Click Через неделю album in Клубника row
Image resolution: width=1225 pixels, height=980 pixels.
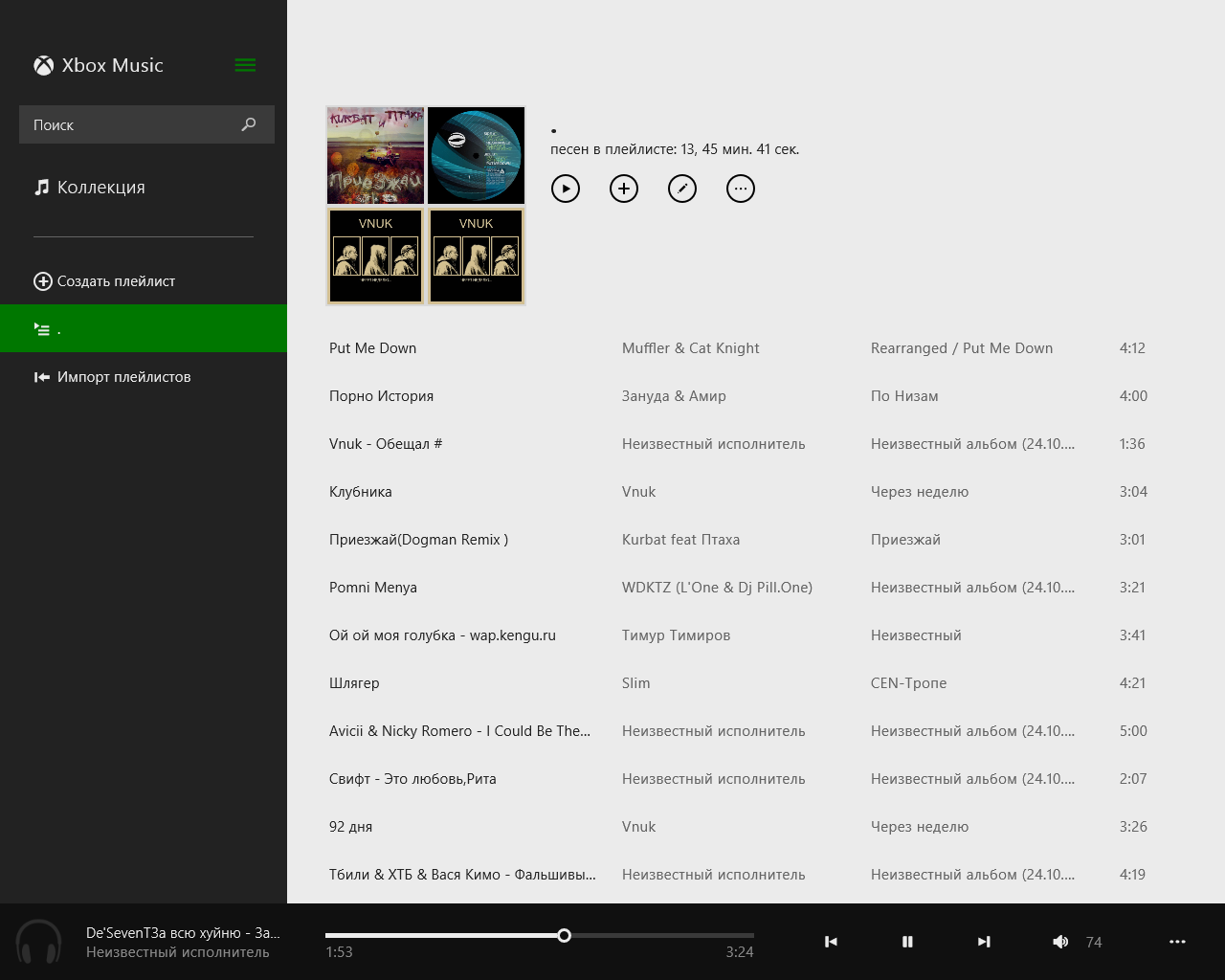coord(920,492)
